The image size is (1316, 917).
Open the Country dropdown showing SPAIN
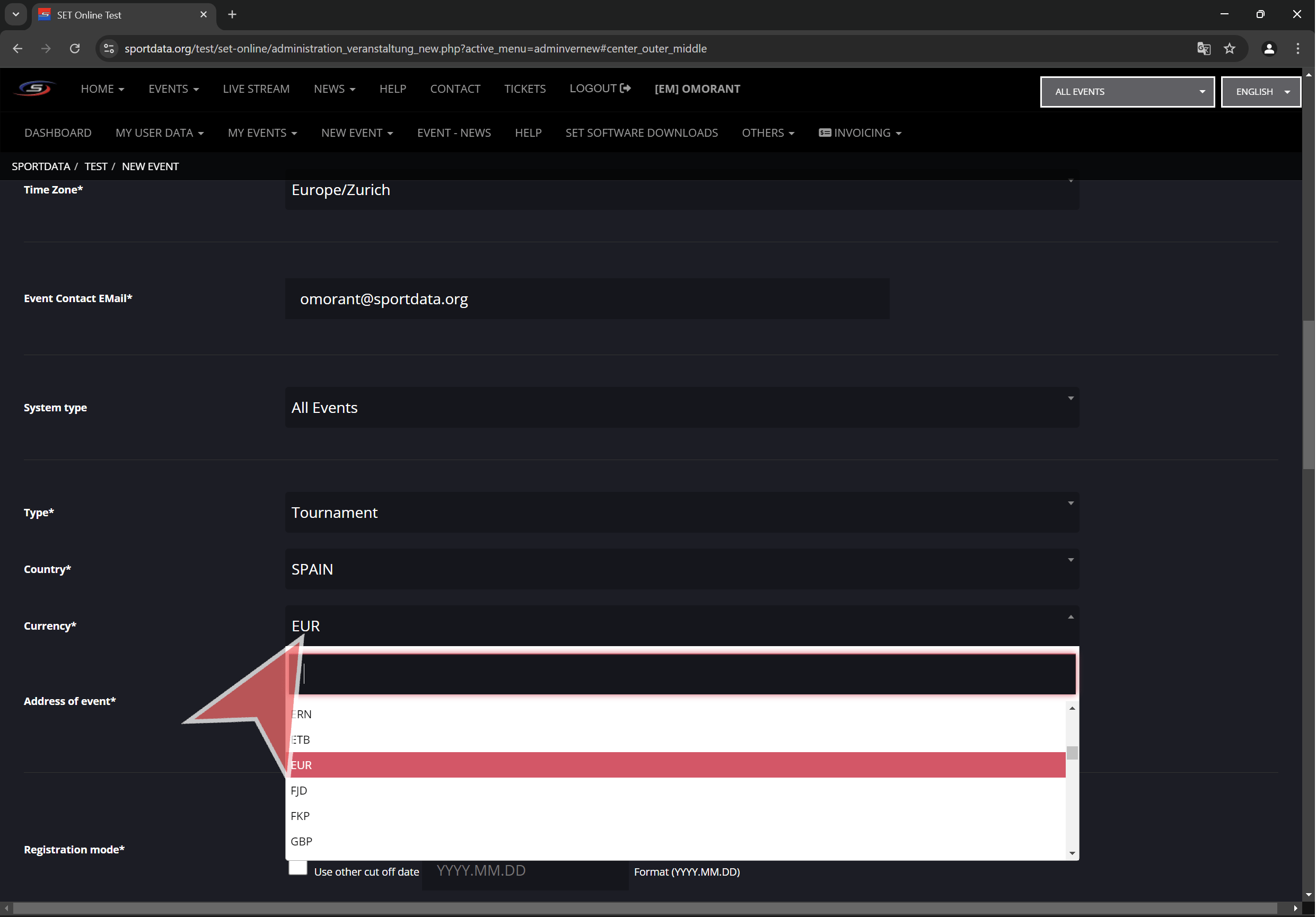coord(682,569)
